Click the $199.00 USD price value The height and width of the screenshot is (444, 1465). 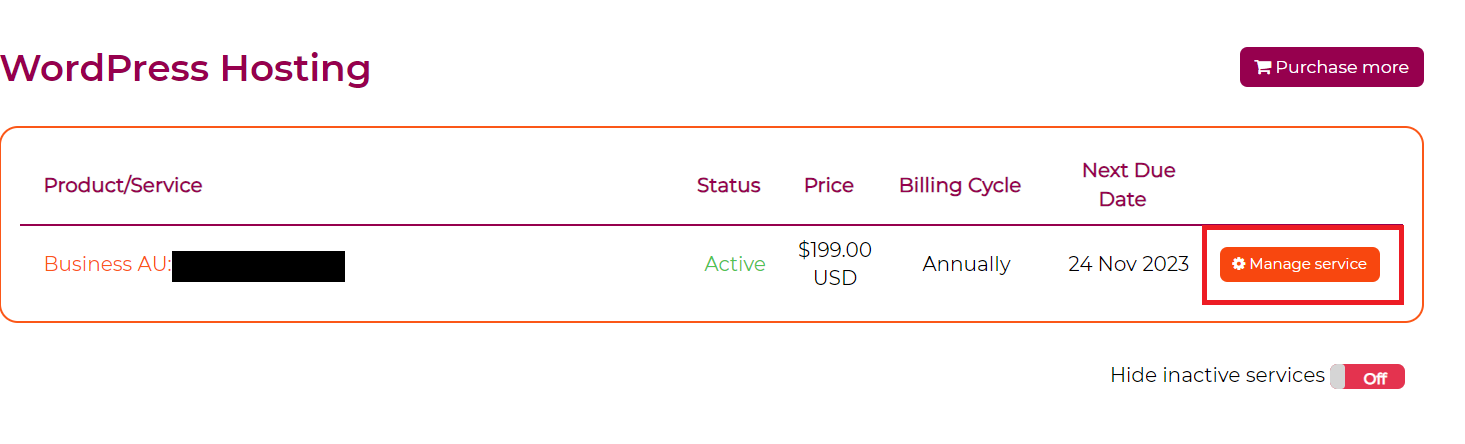click(x=835, y=264)
